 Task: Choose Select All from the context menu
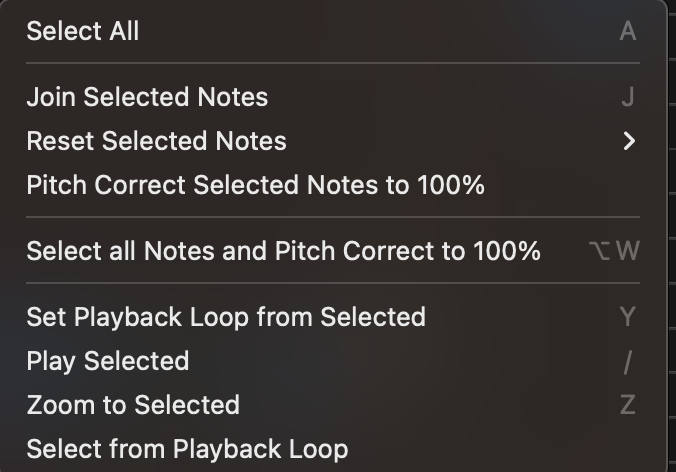(x=83, y=31)
